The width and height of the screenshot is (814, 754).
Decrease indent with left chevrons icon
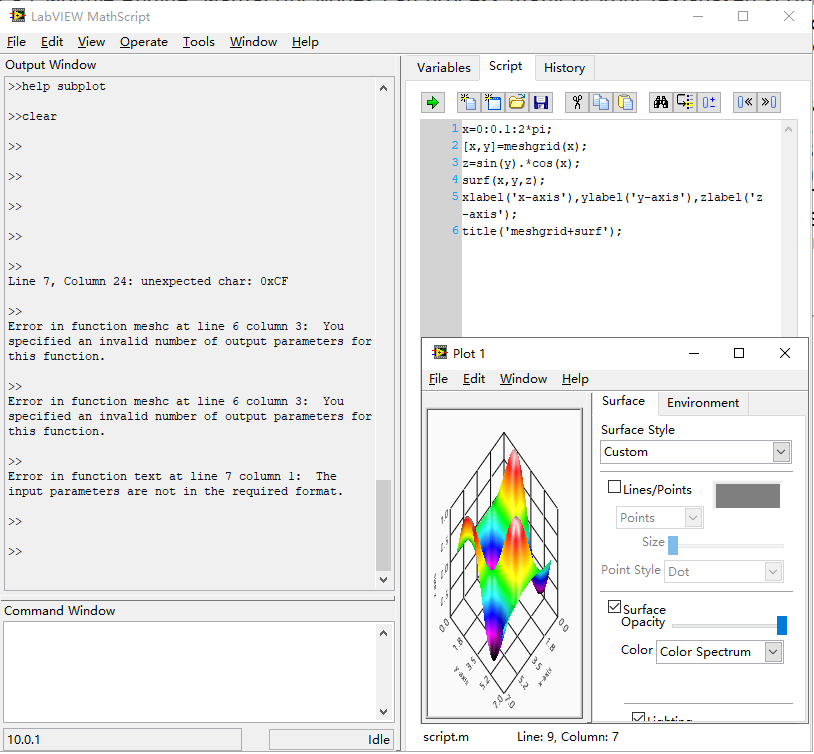[x=745, y=102]
